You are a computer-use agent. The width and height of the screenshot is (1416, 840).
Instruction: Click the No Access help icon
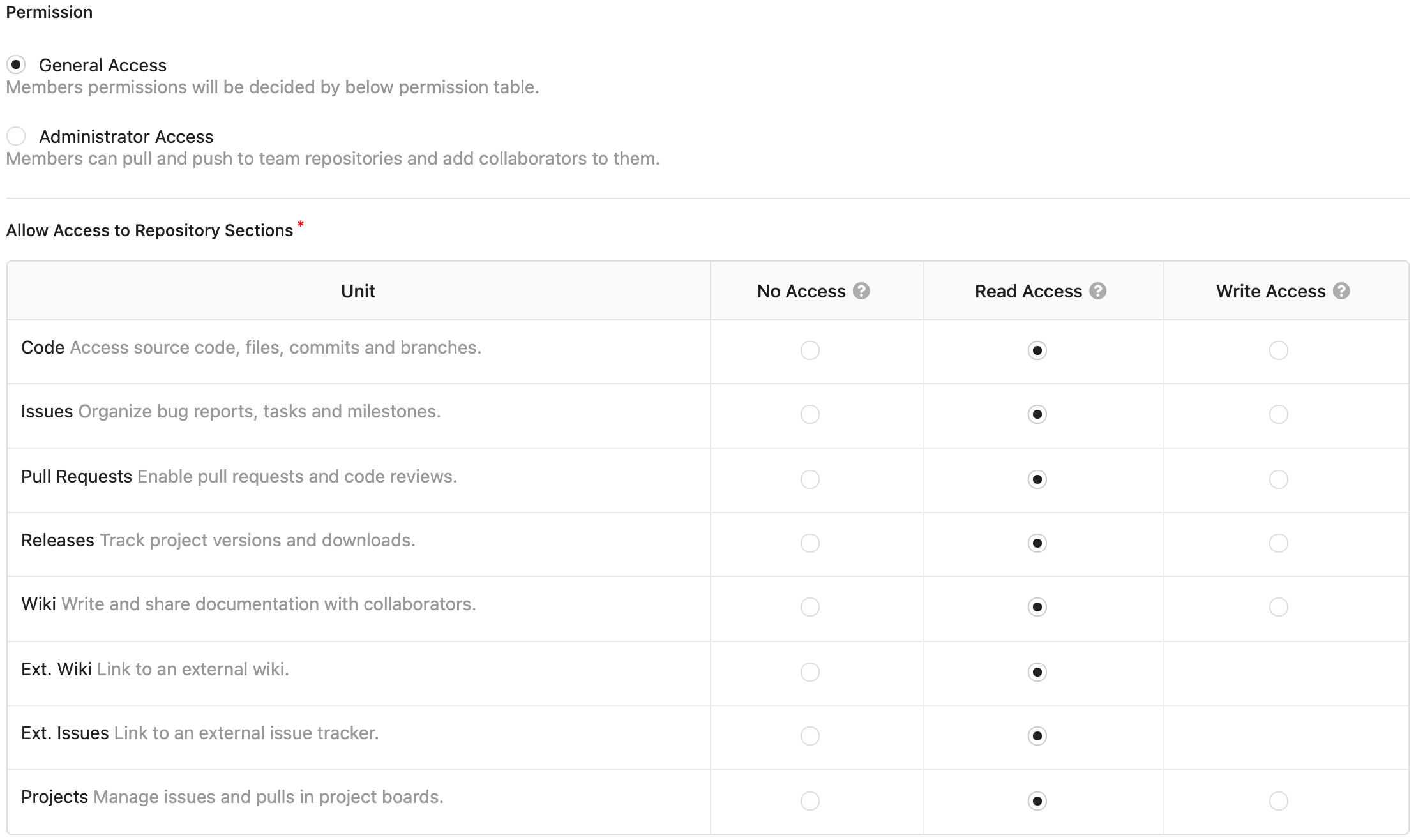pos(861,291)
